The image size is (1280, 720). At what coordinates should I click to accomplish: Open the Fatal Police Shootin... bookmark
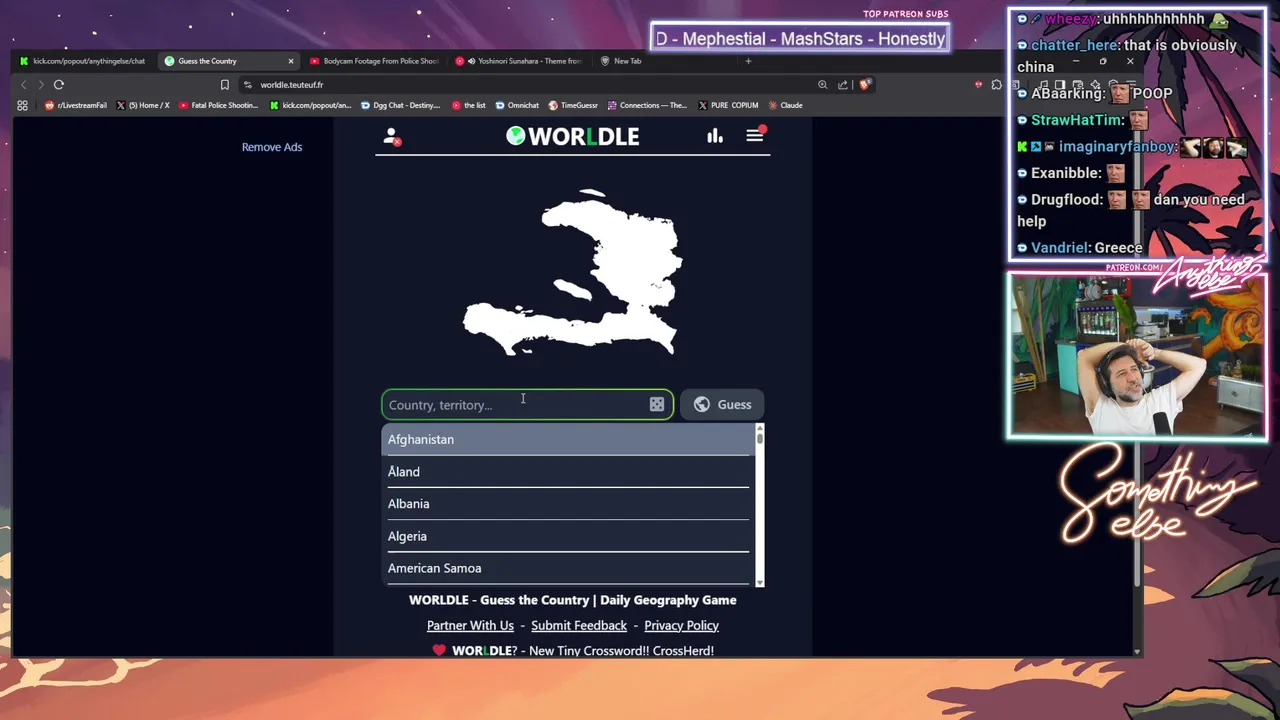(x=218, y=105)
